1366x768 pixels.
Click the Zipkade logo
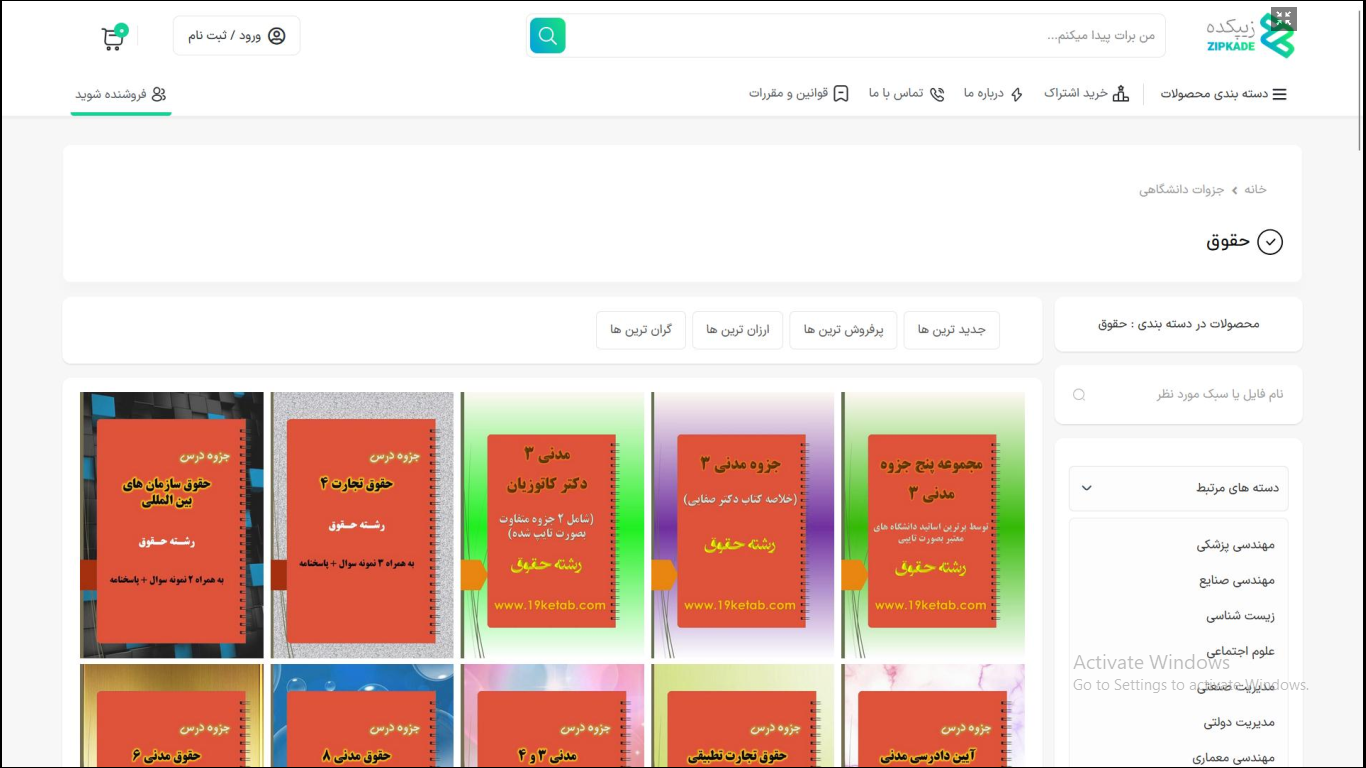[1250, 36]
